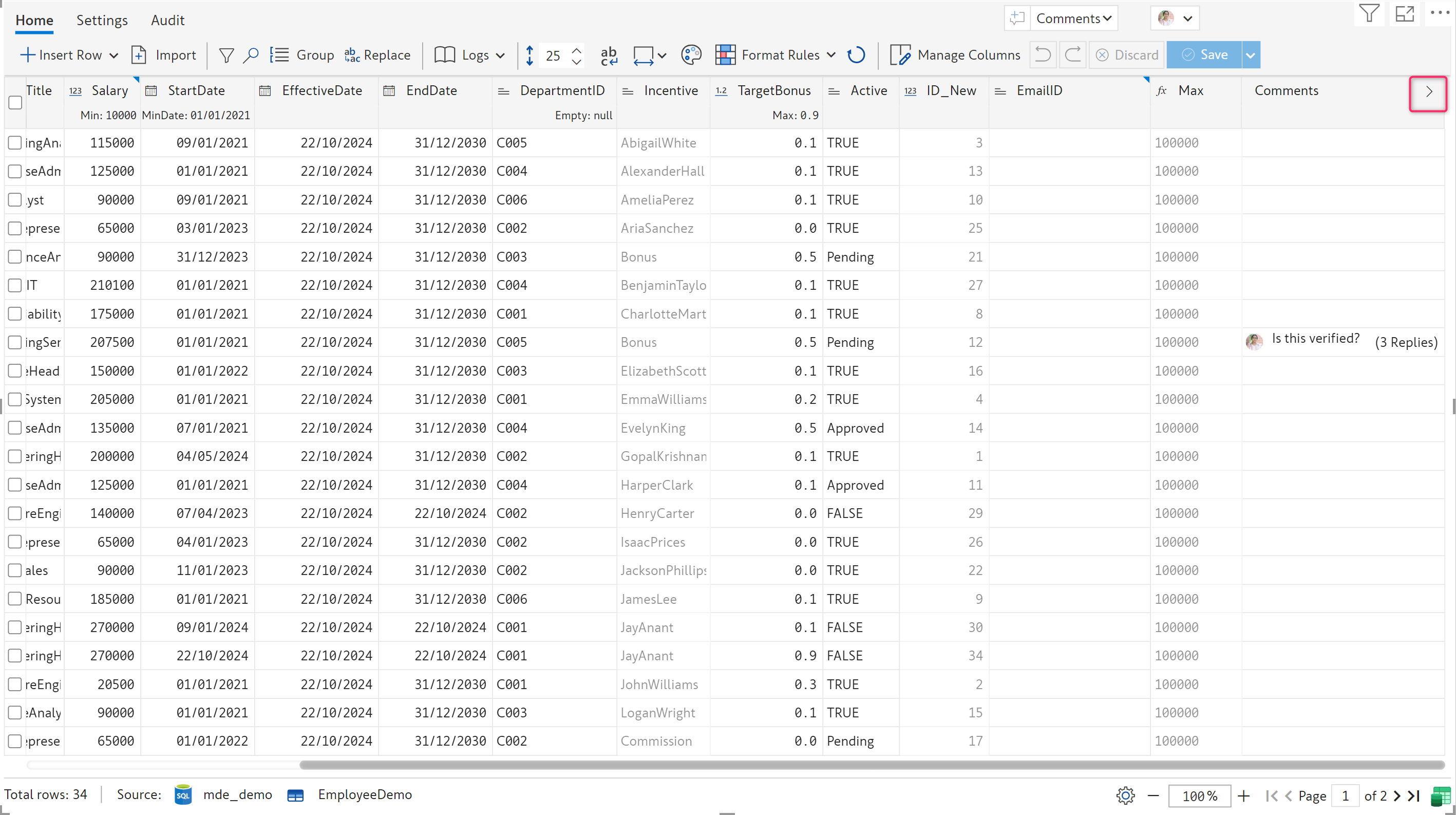The width and height of the screenshot is (1456, 815).
Task: Open the Audit tab
Action: [167, 21]
